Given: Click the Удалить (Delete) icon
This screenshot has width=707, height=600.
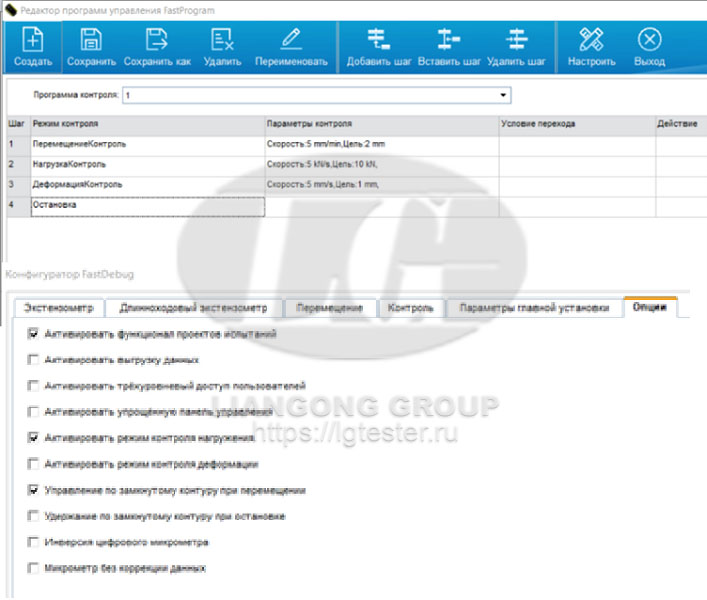Looking at the screenshot, I should point(221,40).
